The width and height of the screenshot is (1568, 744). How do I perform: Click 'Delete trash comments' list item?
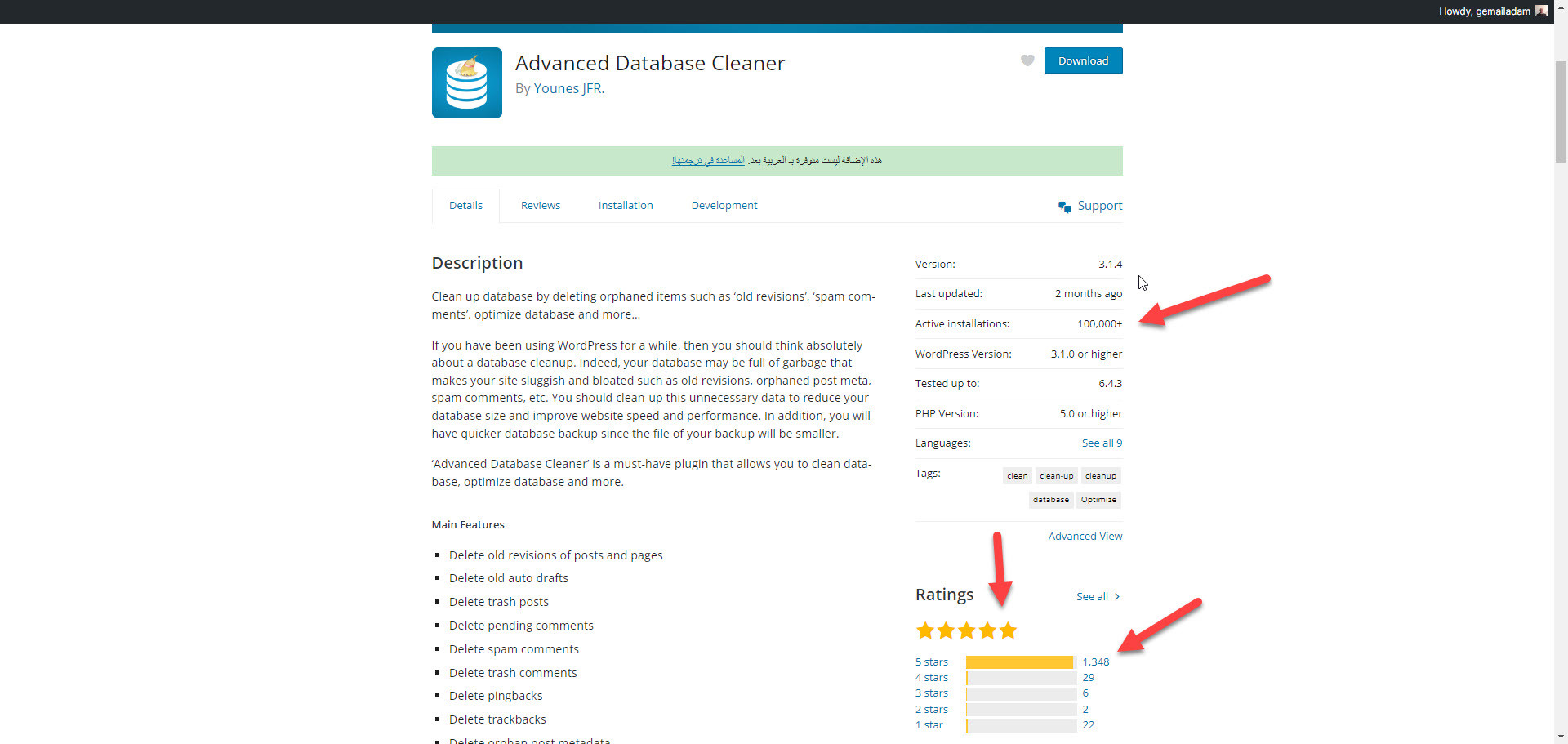pos(513,673)
